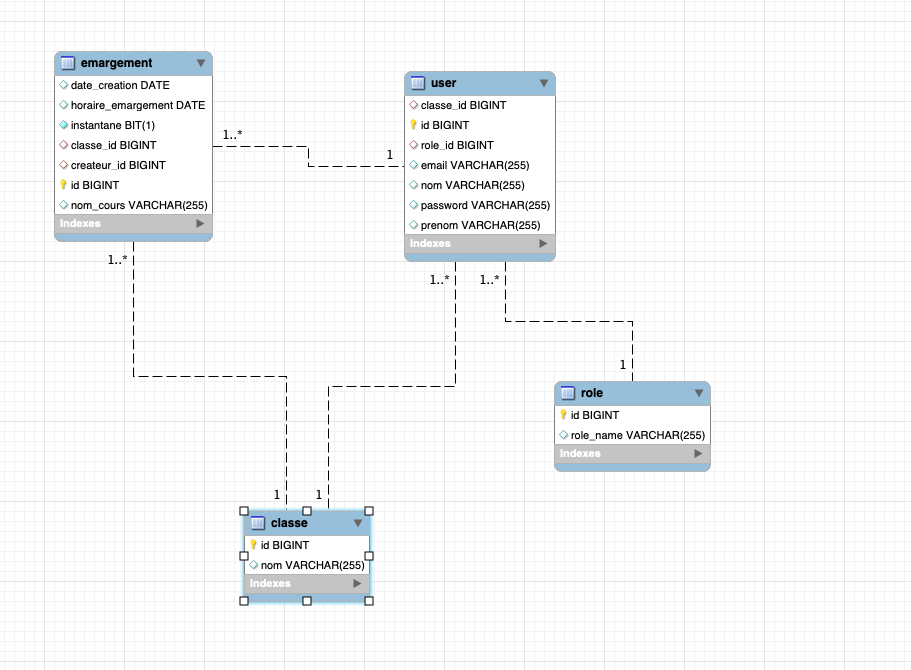Viewport: 911px width, 670px height.
Task: Click the role table icon
Action: [568, 393]
